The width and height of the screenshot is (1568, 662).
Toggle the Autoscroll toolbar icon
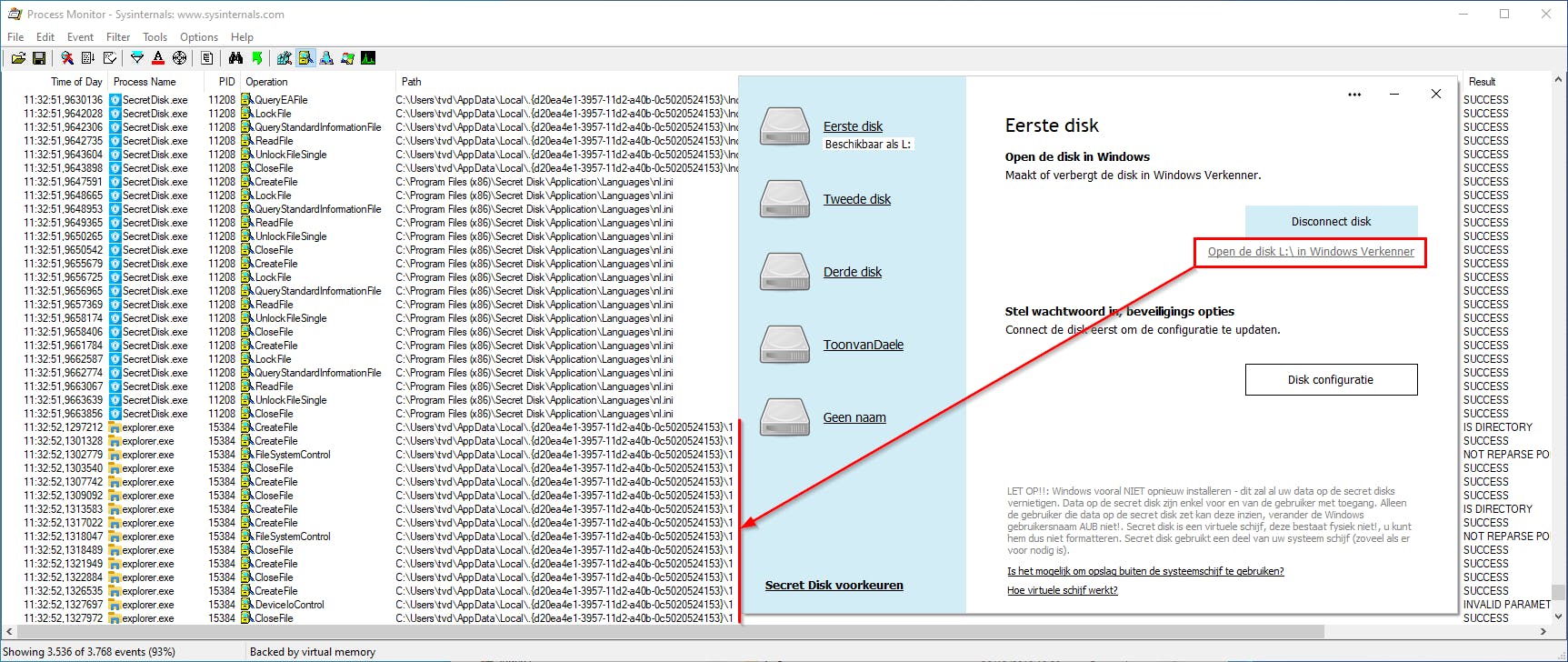click(x=88, y=58)
